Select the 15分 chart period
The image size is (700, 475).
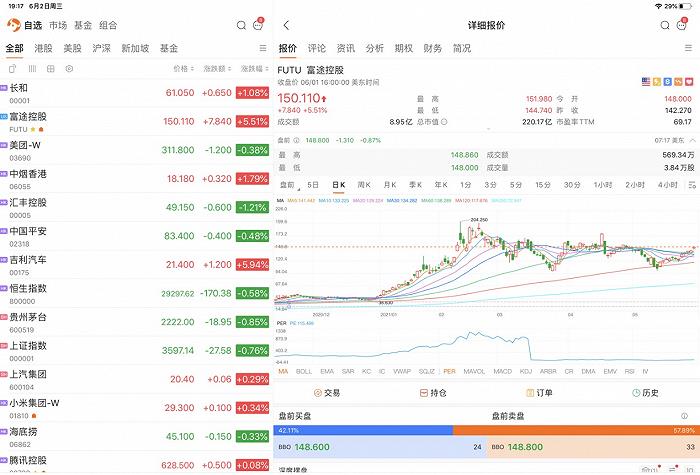tap(543, 185)
